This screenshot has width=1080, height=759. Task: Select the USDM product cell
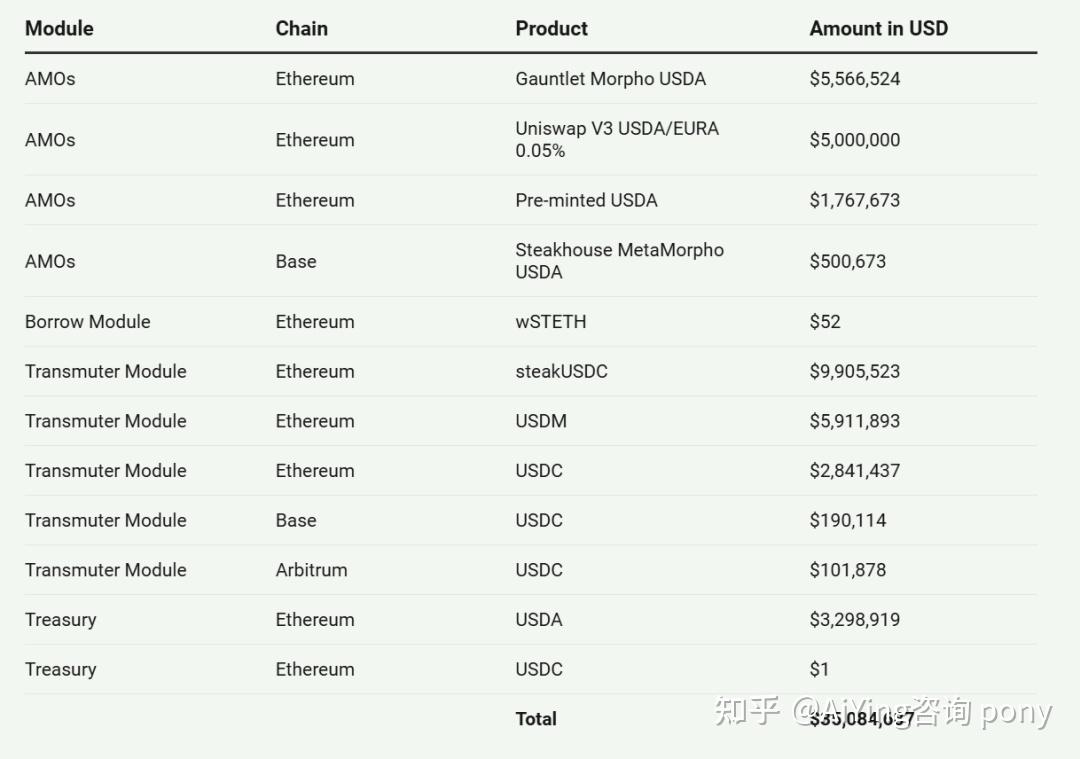point(540,421)
